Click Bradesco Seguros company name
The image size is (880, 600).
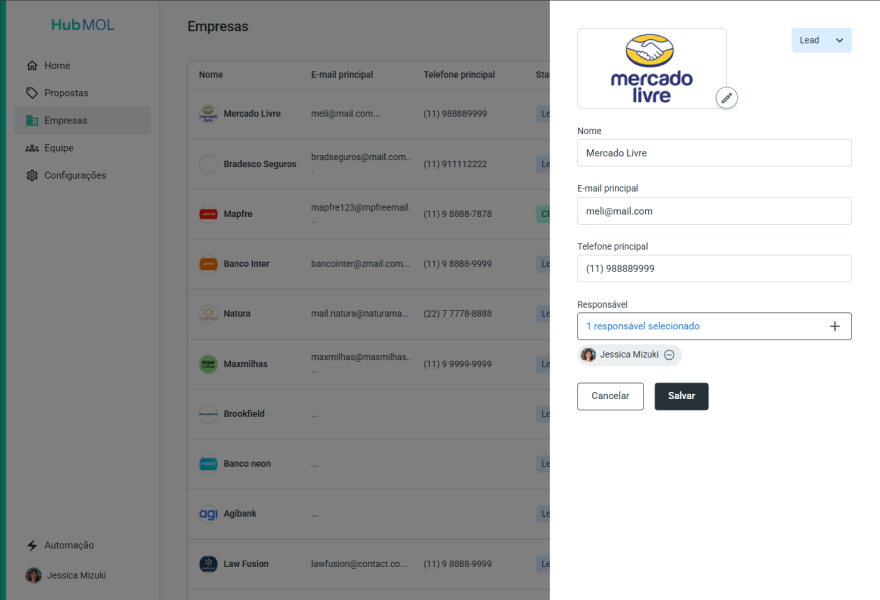pyautogui.click(x=260, y=164)
